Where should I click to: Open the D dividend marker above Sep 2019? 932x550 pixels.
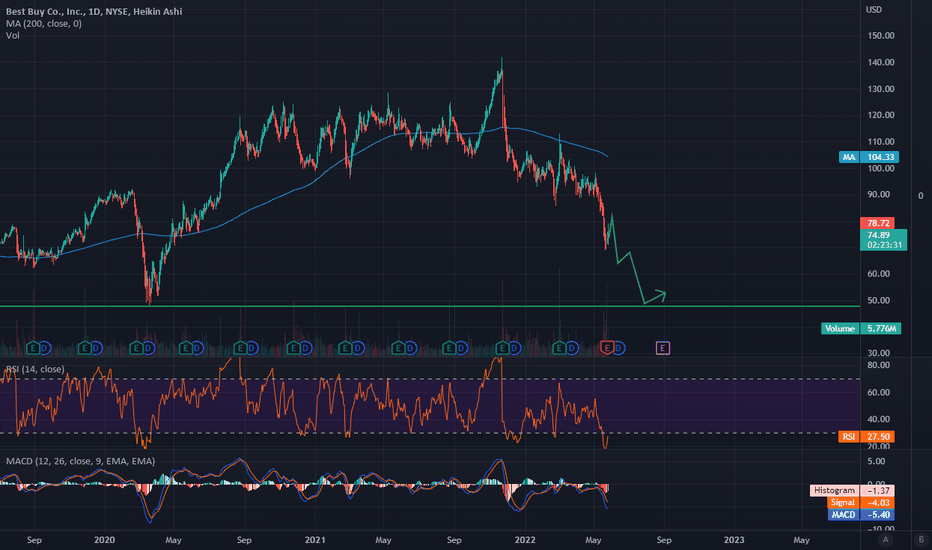[x=45, y=348]
